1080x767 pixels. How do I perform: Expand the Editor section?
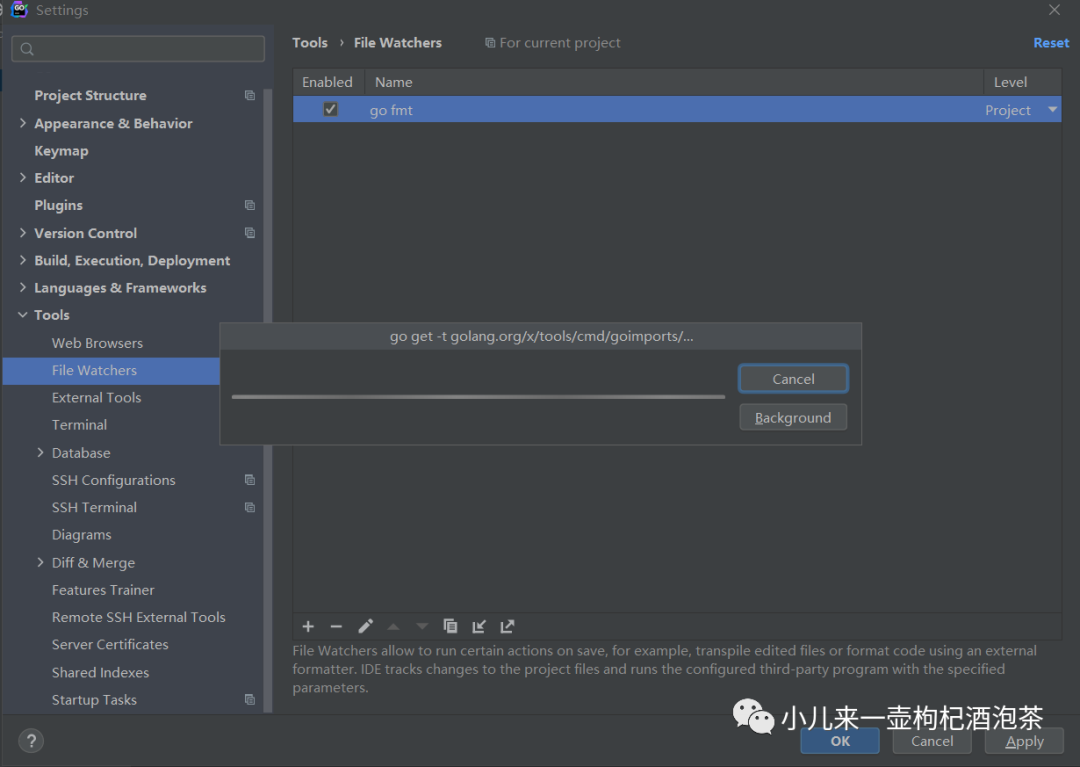pyautogui.click(x=23, y=178)
